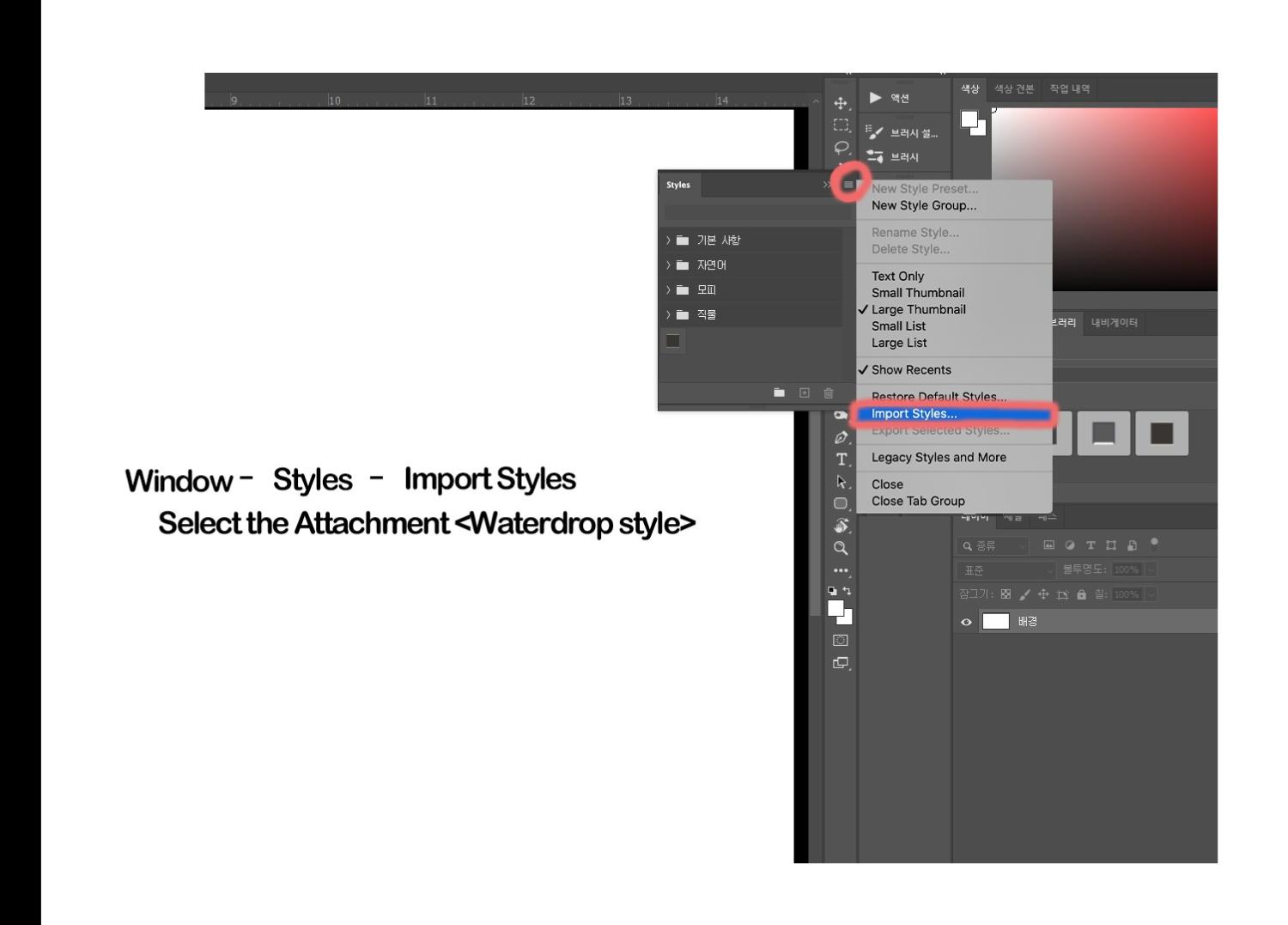Click the dark style thumbnail in Styles panel
This screenshot has width=1288, height=925.
pos(673,341)
